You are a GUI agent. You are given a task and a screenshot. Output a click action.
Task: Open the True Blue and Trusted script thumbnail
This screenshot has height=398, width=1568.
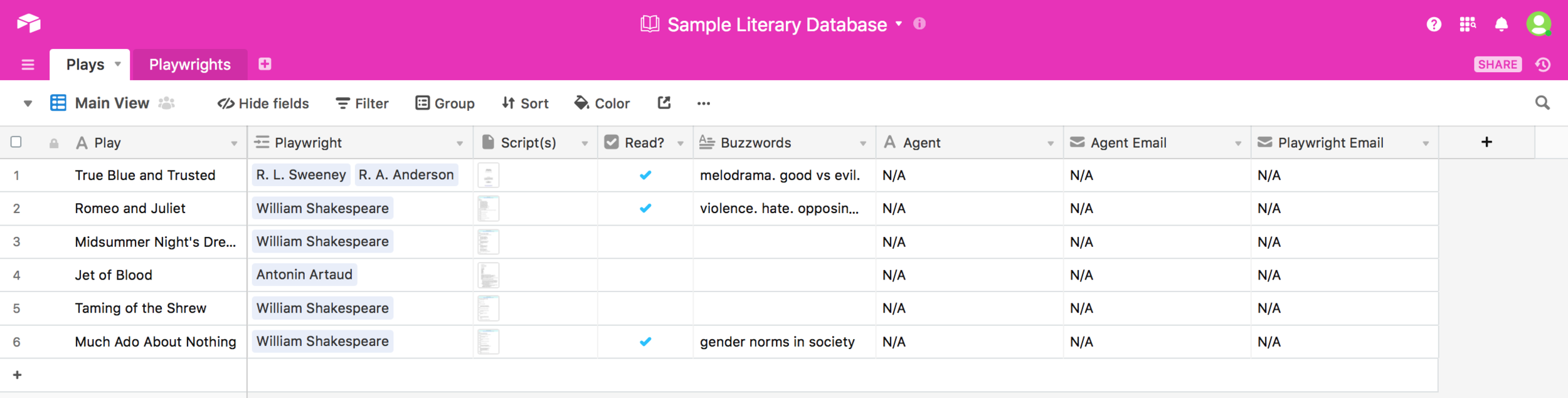(488, 175)
